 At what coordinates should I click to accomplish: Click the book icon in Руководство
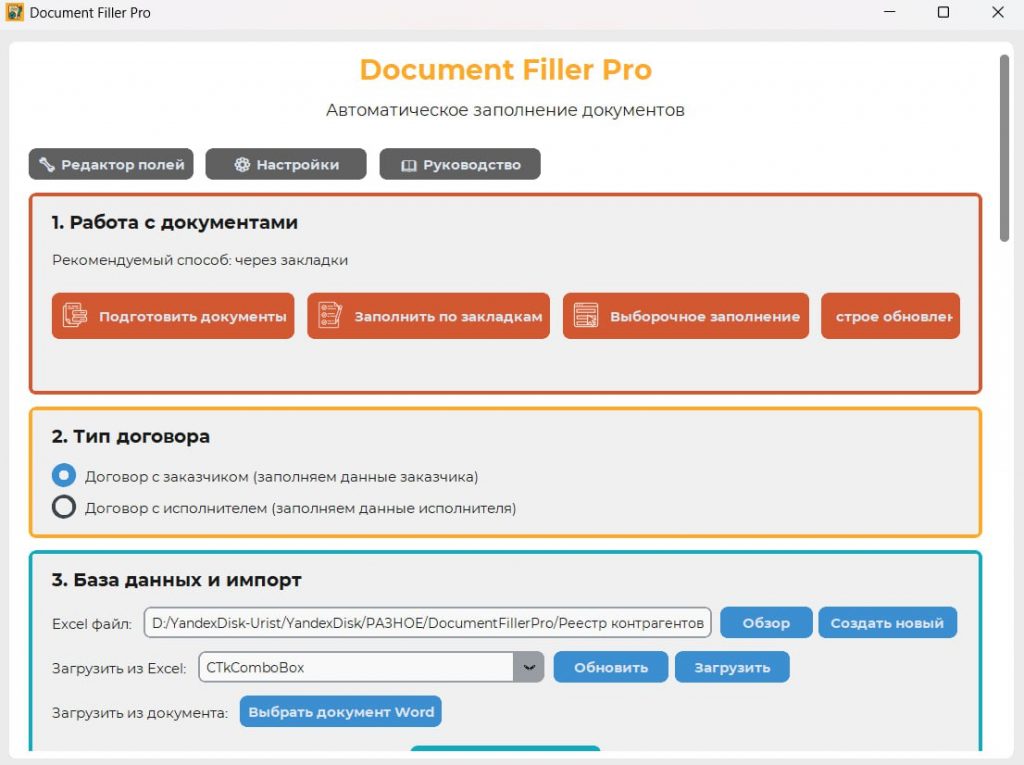[408, 165]
